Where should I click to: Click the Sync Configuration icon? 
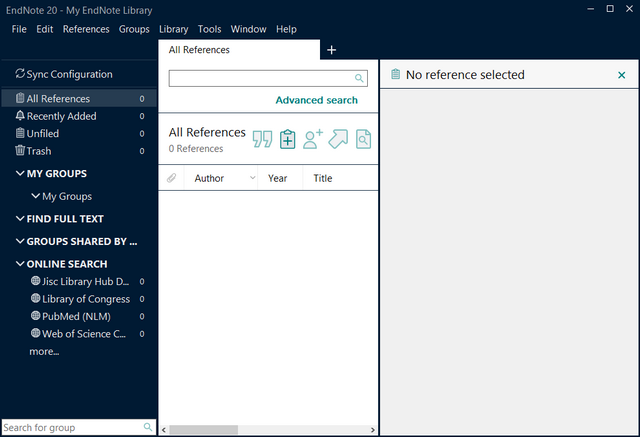[x=20, y=74]
